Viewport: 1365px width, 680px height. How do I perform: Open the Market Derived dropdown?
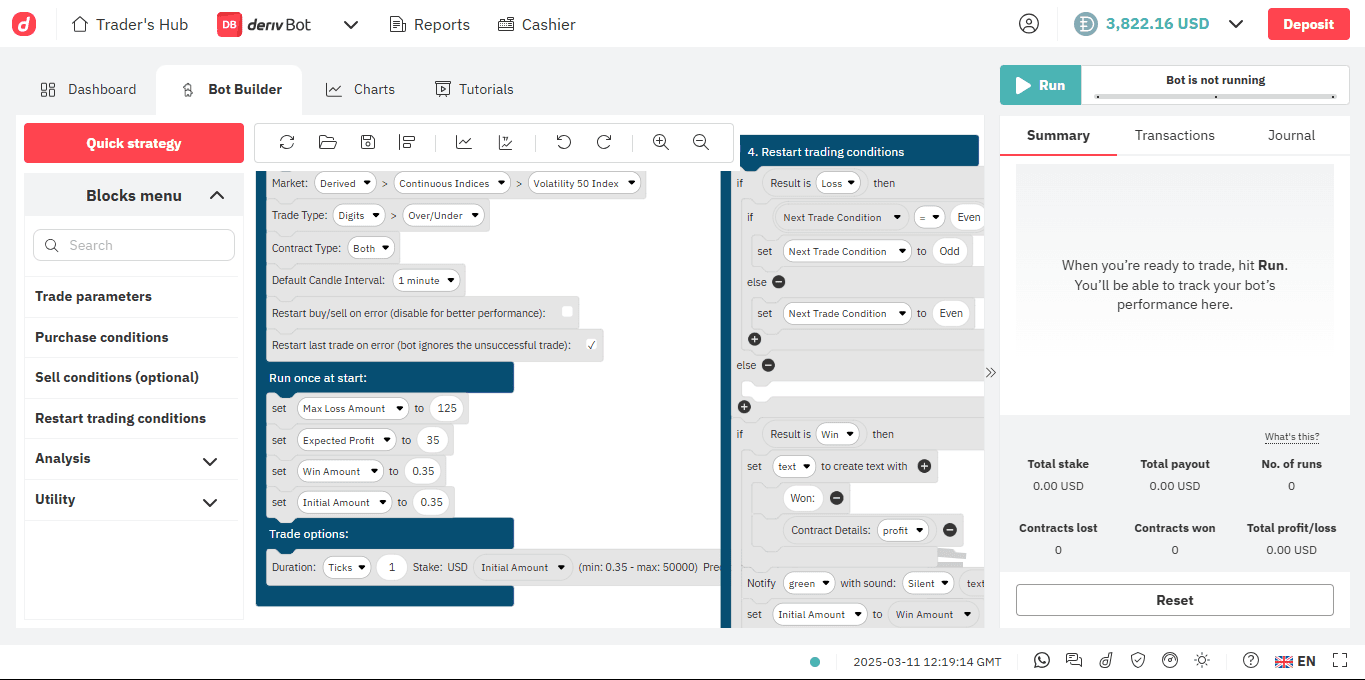coord(345,183)
